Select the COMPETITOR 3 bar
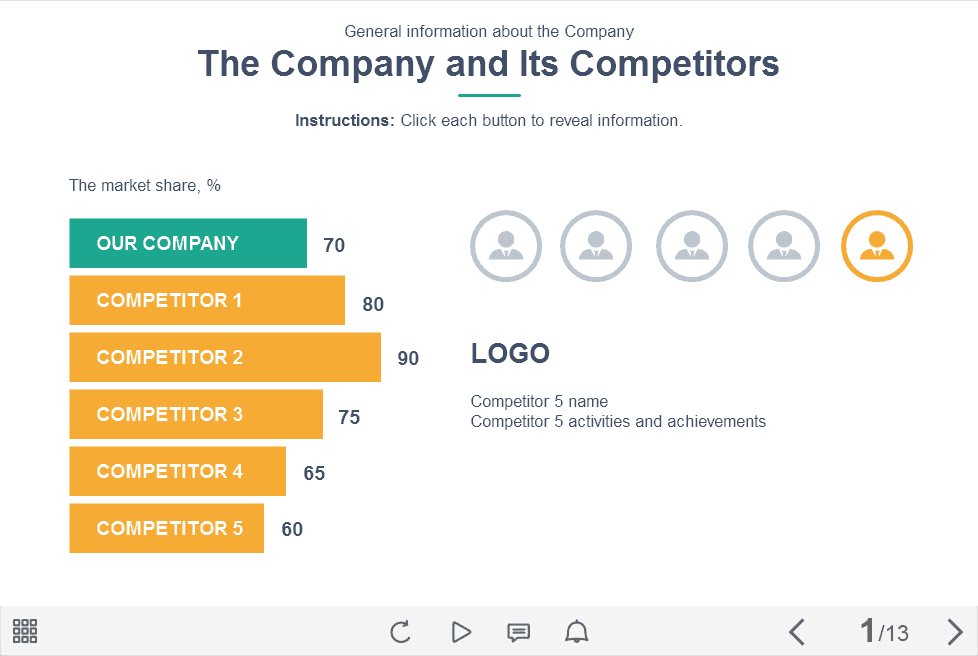Screen dimensions: 978x656 click(x=196, y=414)
